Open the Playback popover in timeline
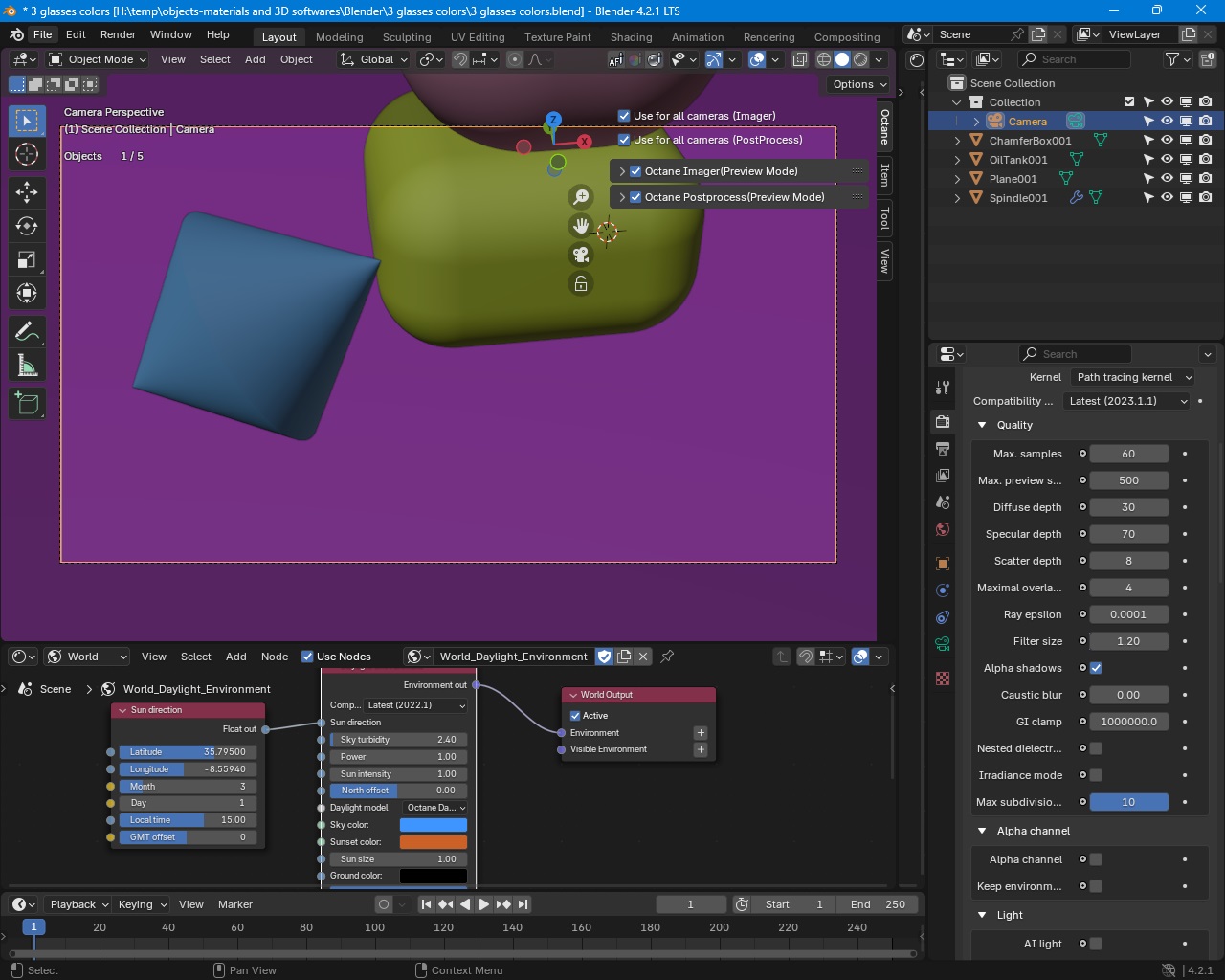1225x980 pixels. coord(78,904)
